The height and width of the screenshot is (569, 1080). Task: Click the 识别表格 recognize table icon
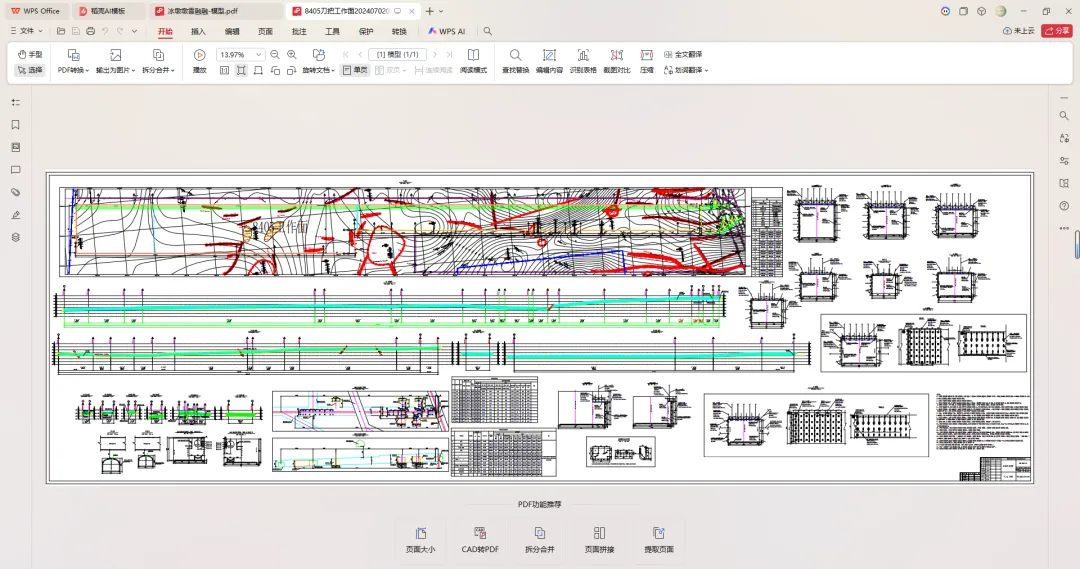click(x=583, y=55)
